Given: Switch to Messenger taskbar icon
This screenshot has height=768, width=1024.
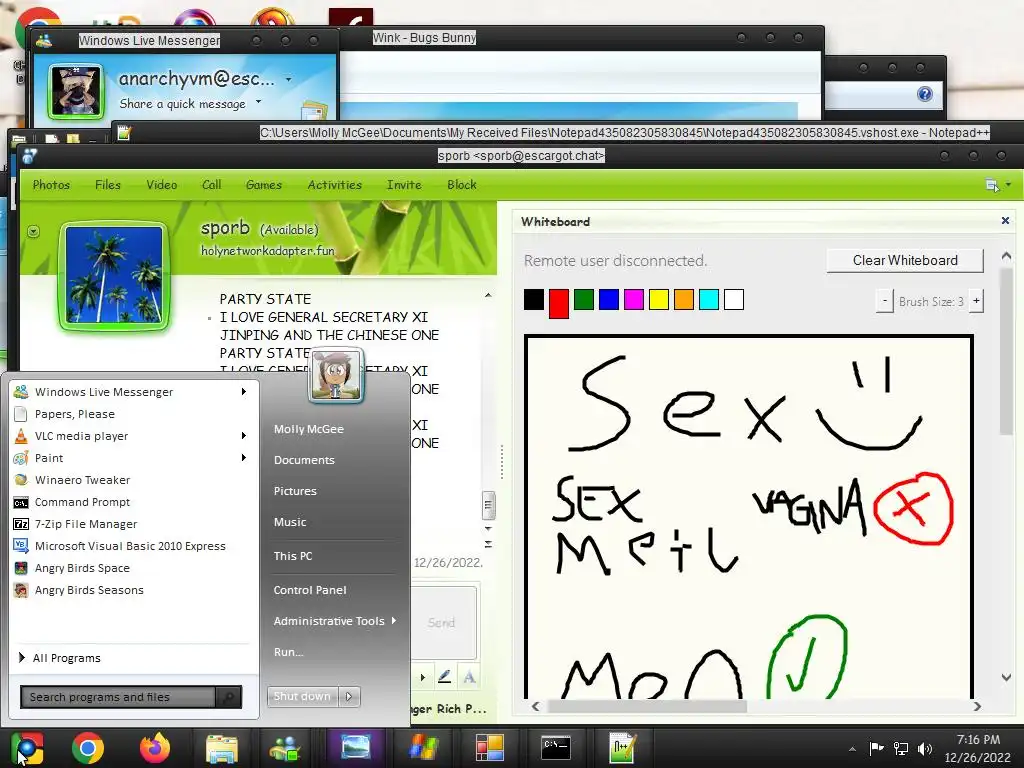Looking at the screenshot, I should pyautogui.click(x=285, y=748).
